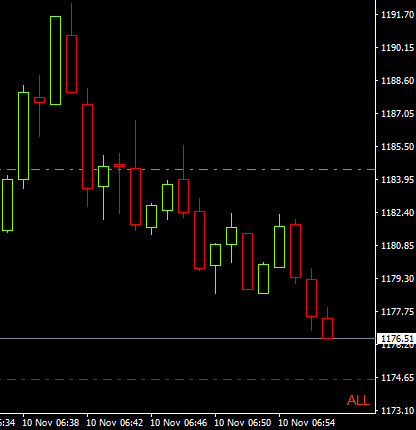The height and width of the screenshot is (430, 416).
Task: Click price axis label 1188.60
Action: tap(397, 81)
